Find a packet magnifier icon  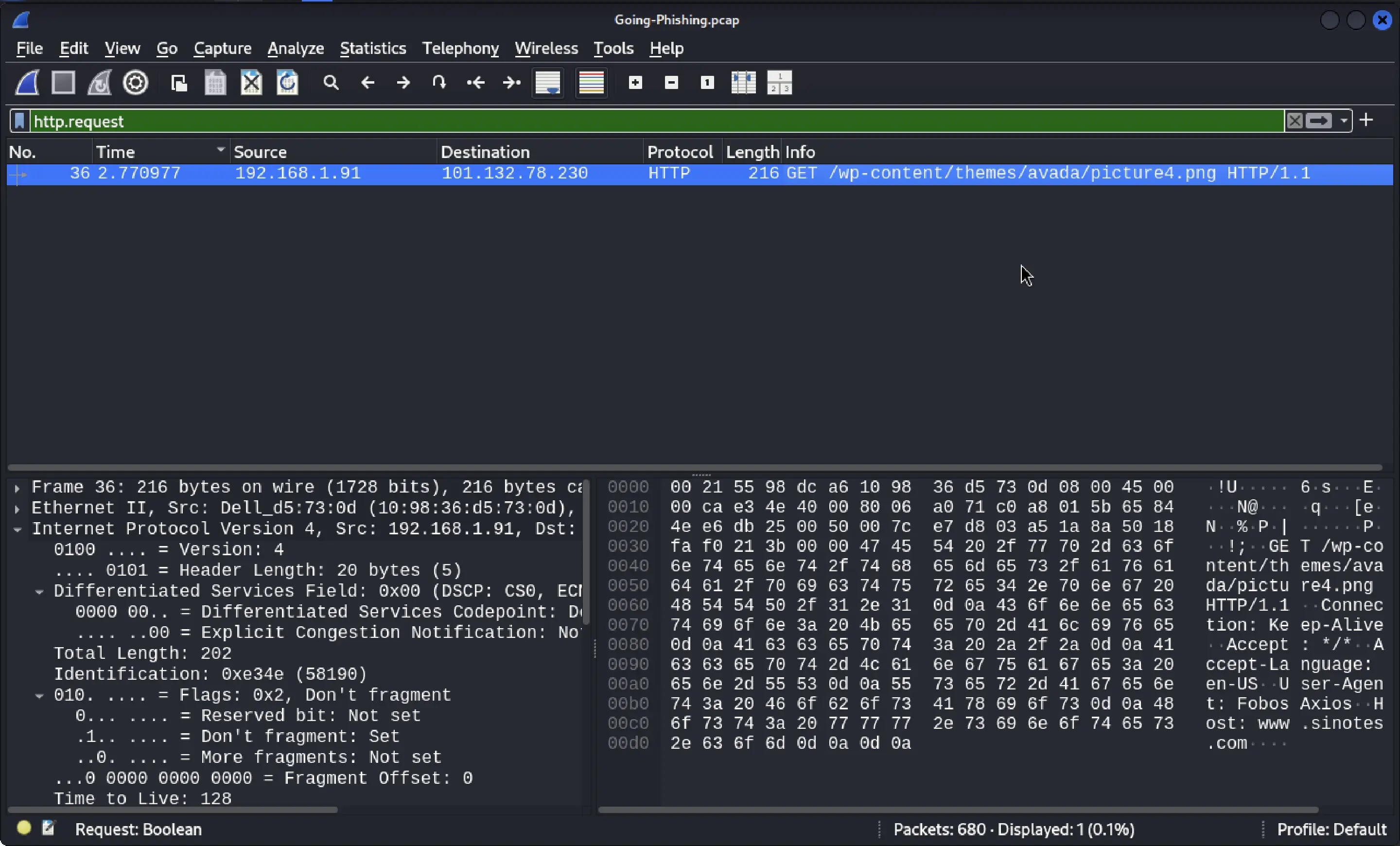[331, 83]
